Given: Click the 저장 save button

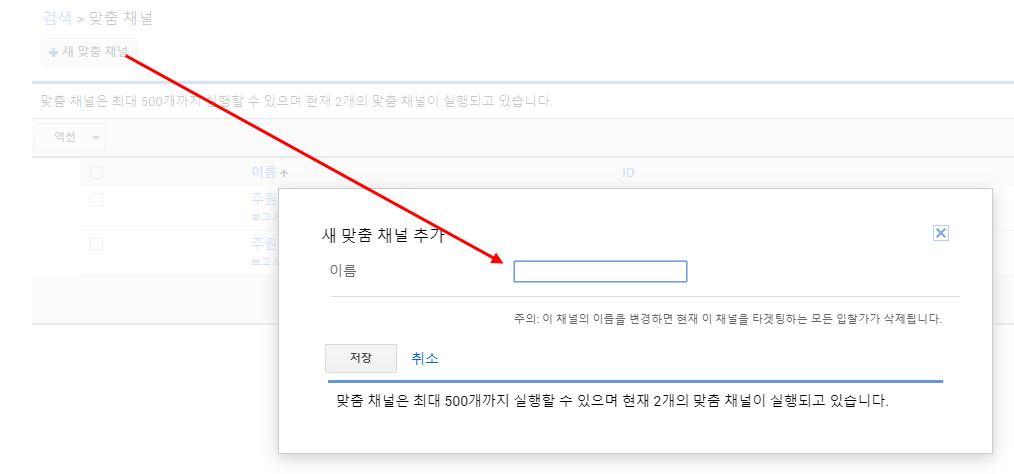Looking at the screenshot, I should [361, 358].
